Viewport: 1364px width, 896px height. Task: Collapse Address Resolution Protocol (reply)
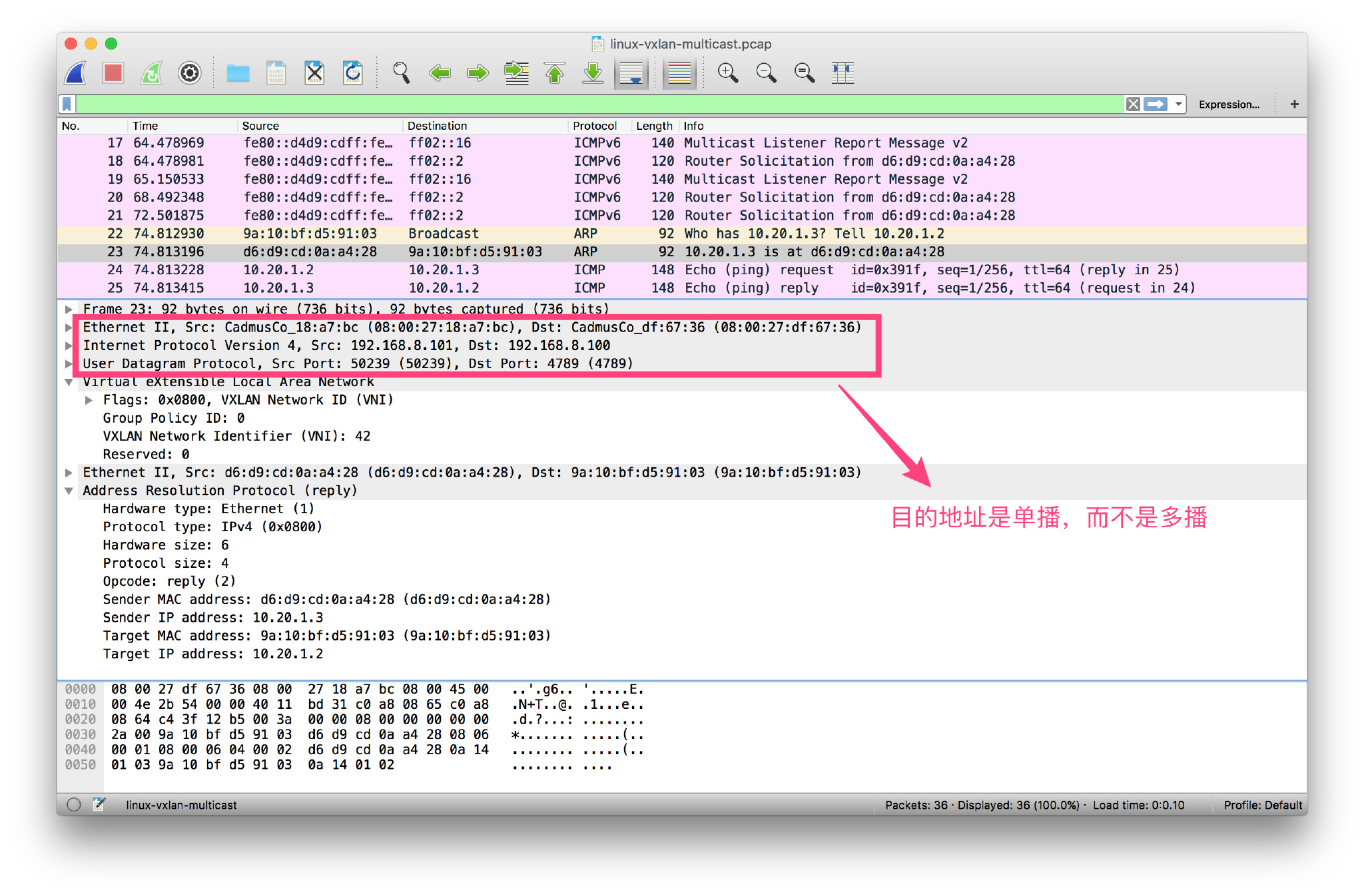(x=69, y=491)
